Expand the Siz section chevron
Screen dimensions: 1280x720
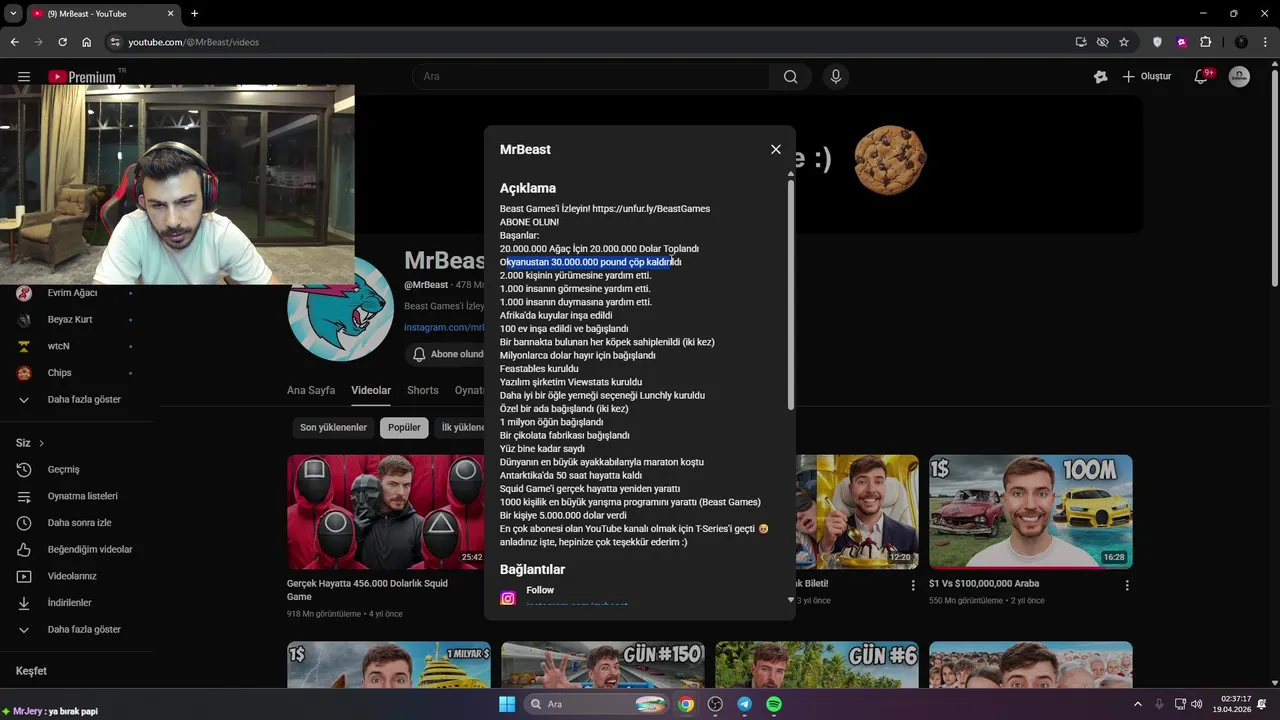tap(41, 443)
